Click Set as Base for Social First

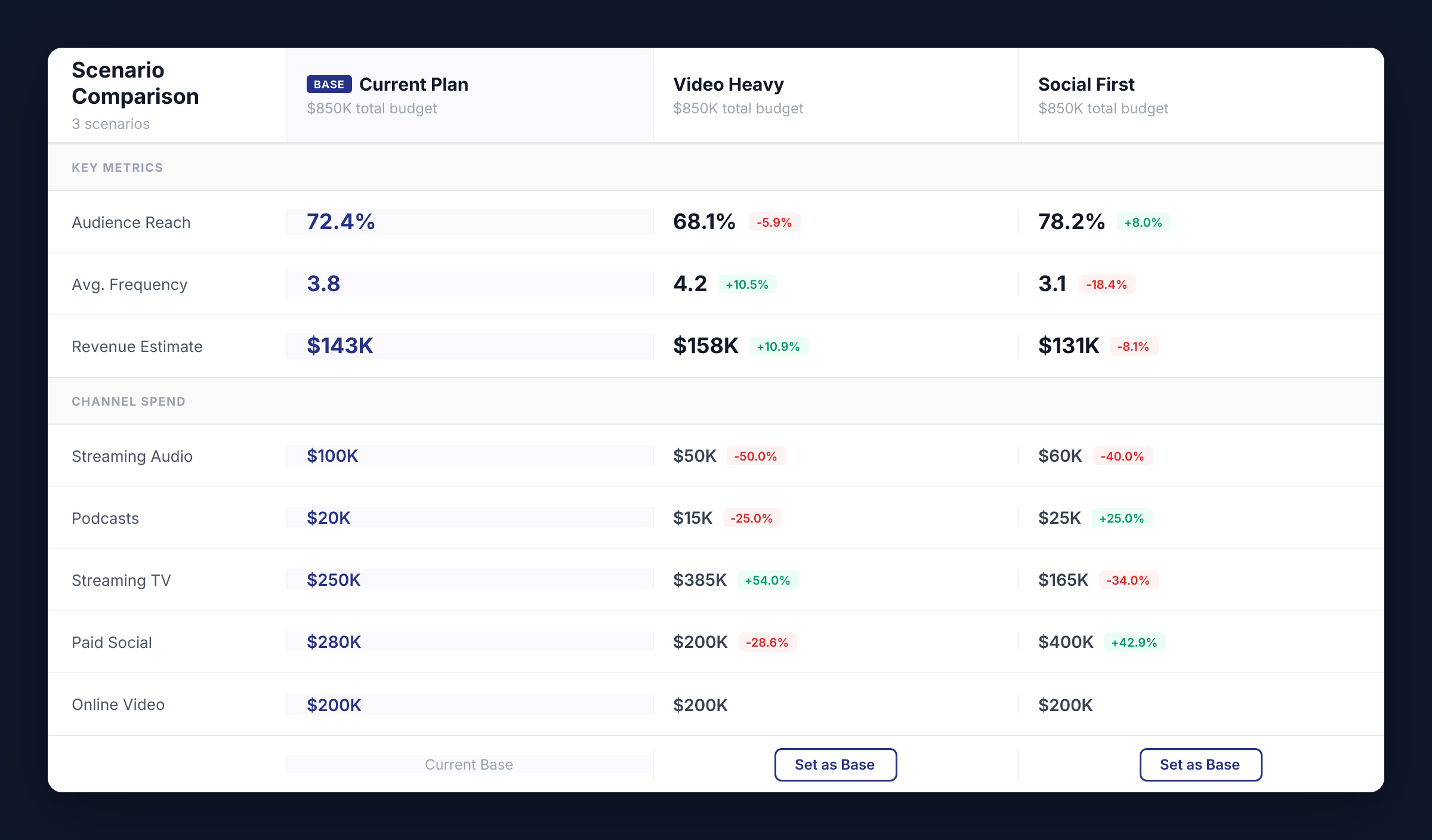(x=1200, y=764)
